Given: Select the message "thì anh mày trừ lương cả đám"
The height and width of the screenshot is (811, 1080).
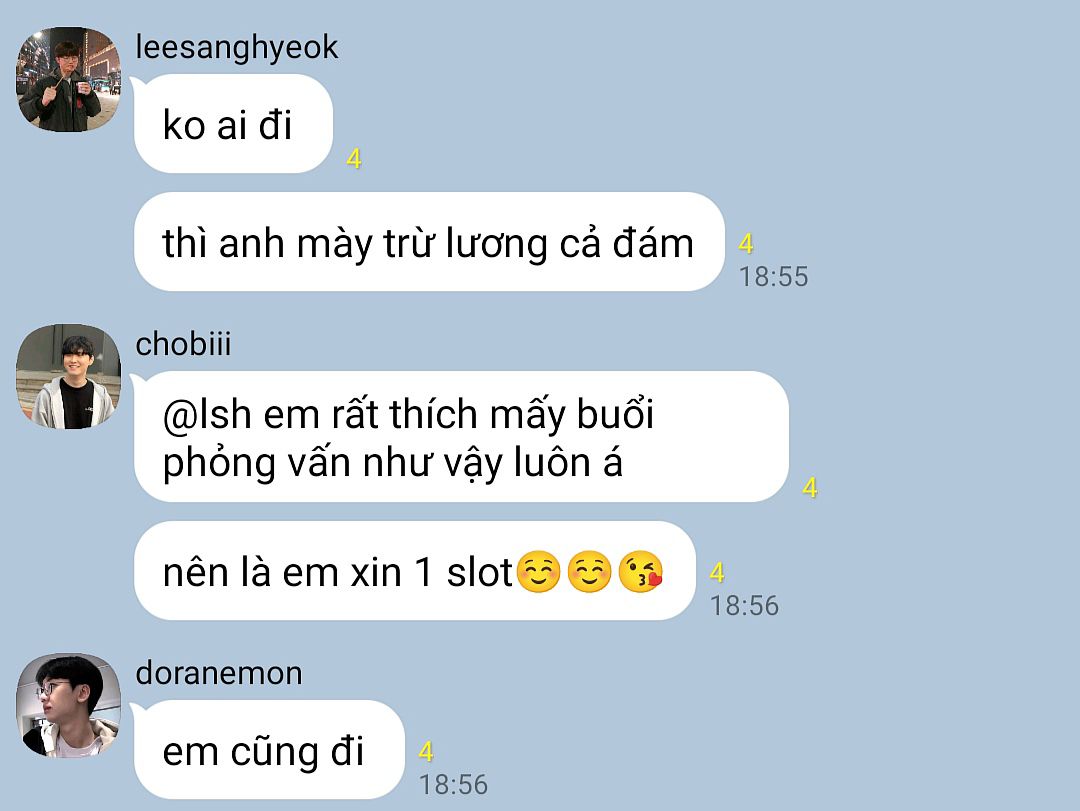Looking at the screenshot, I should tap(429, 242).
